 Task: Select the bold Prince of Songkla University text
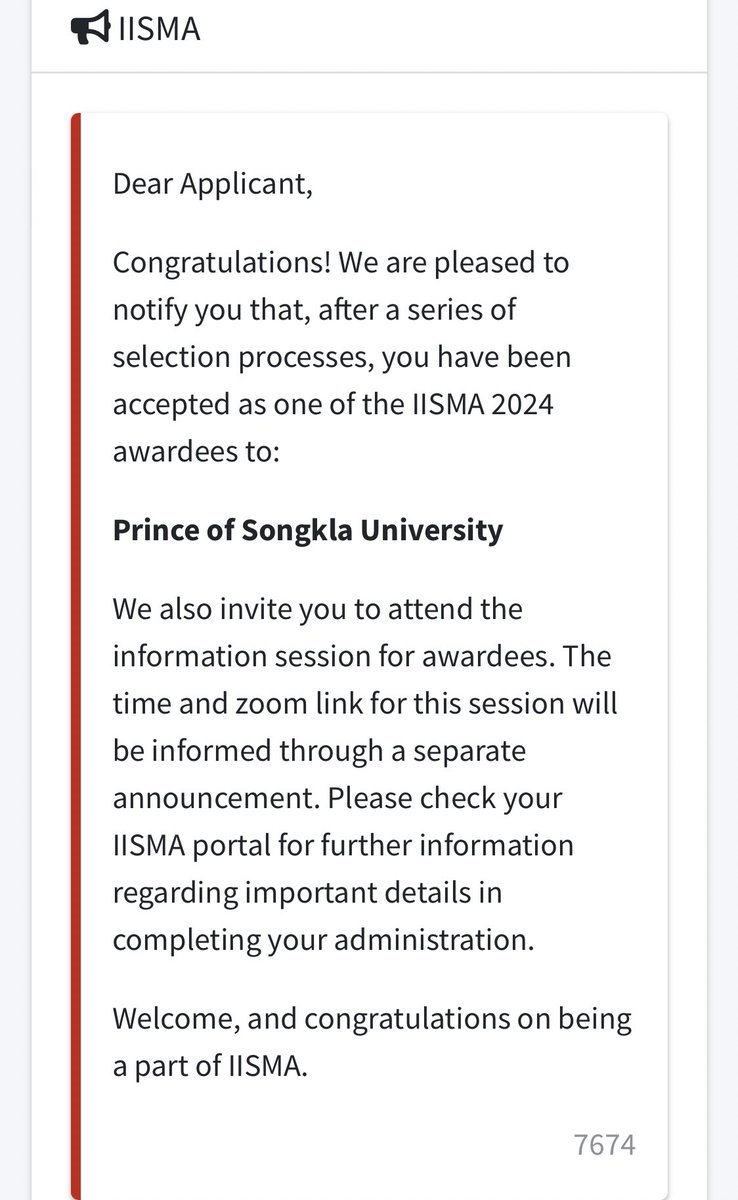307,530
